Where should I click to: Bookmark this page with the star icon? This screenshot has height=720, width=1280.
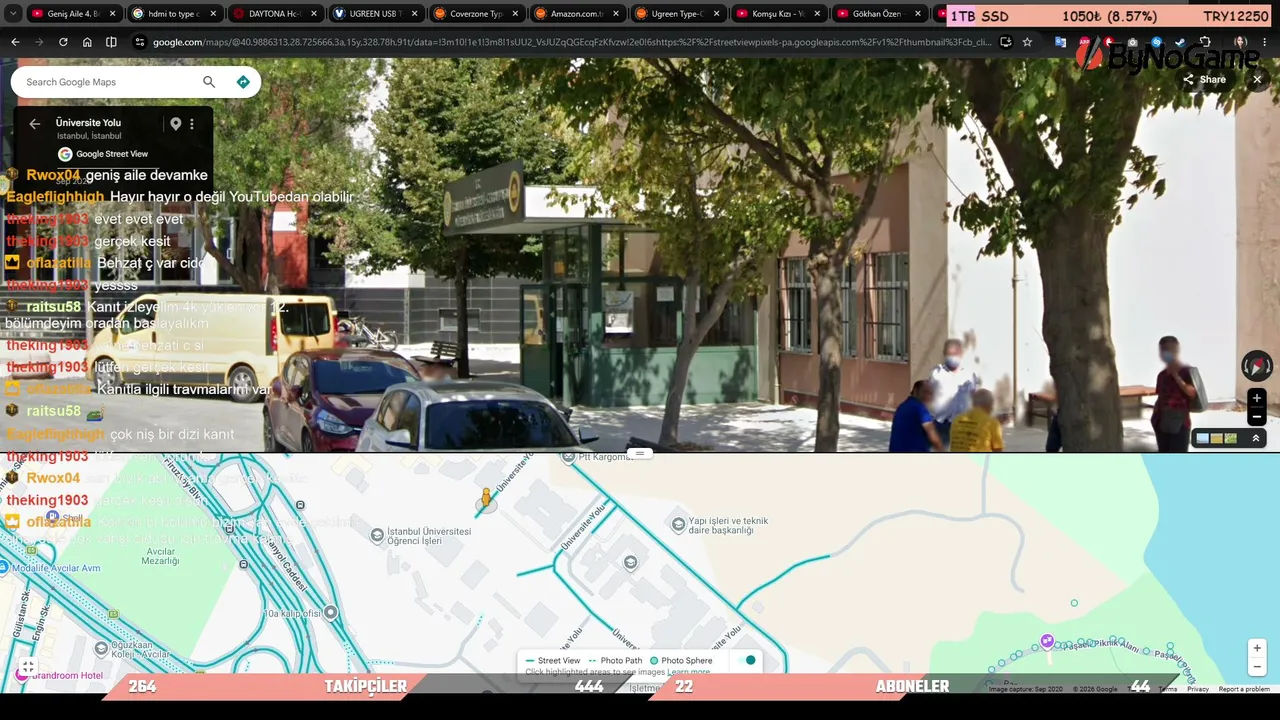[1027, 42]
